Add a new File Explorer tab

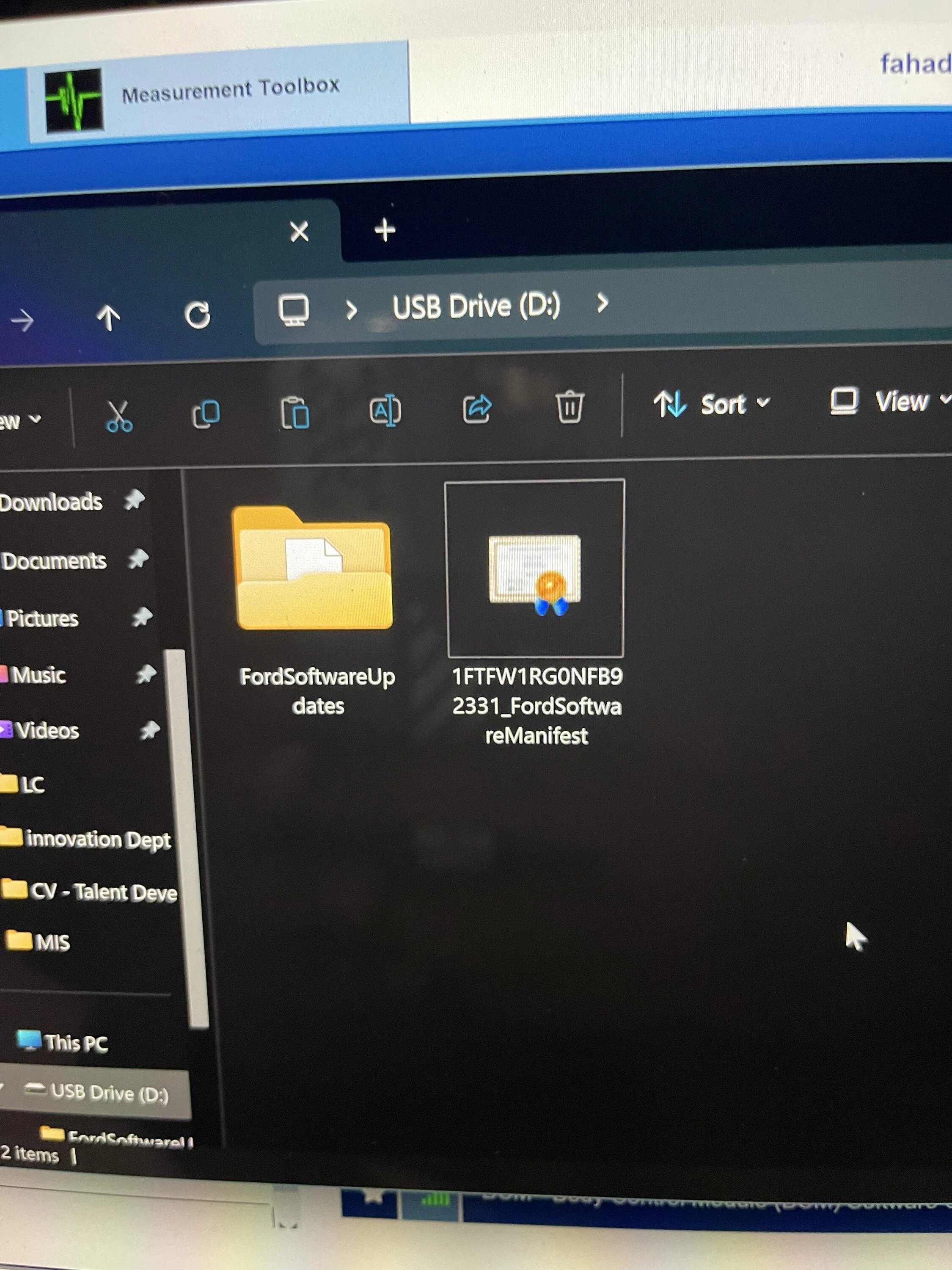click(x=385, y=230)
